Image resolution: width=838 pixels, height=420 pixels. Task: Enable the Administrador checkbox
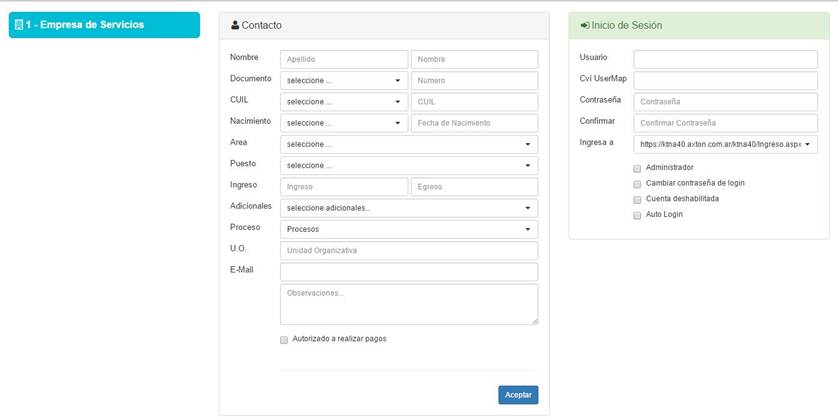tap(636, 168)
